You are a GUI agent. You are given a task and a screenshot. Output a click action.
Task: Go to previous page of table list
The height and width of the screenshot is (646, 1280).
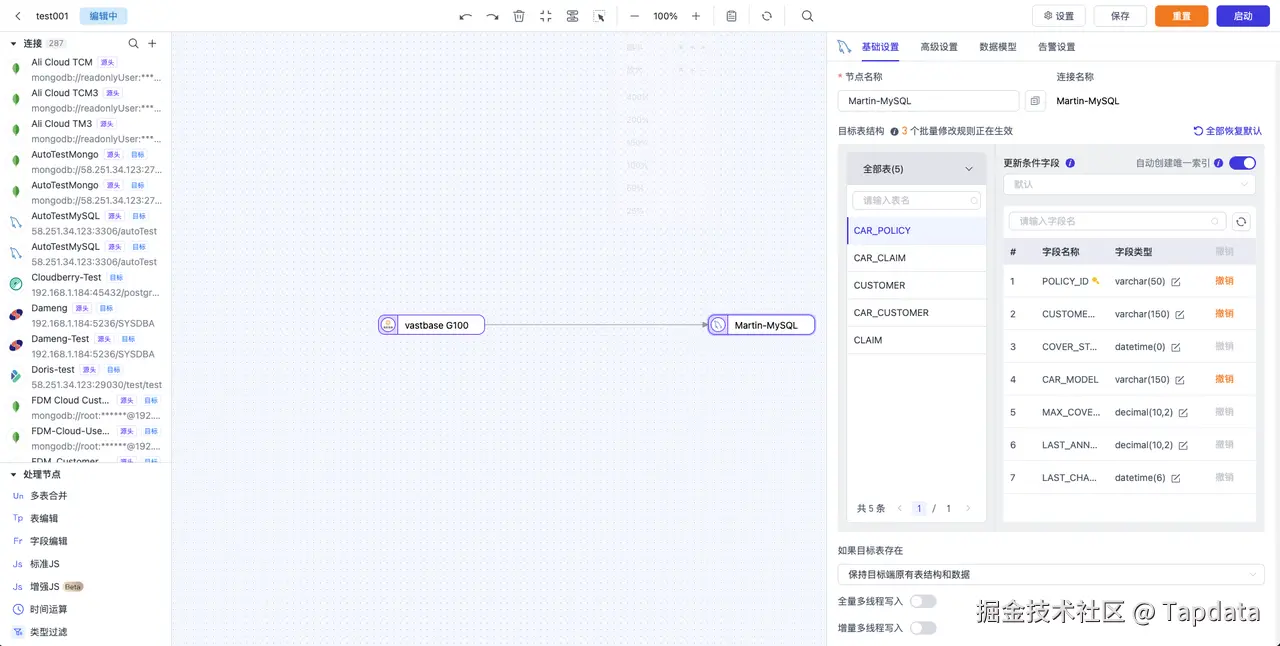point(899,508)
